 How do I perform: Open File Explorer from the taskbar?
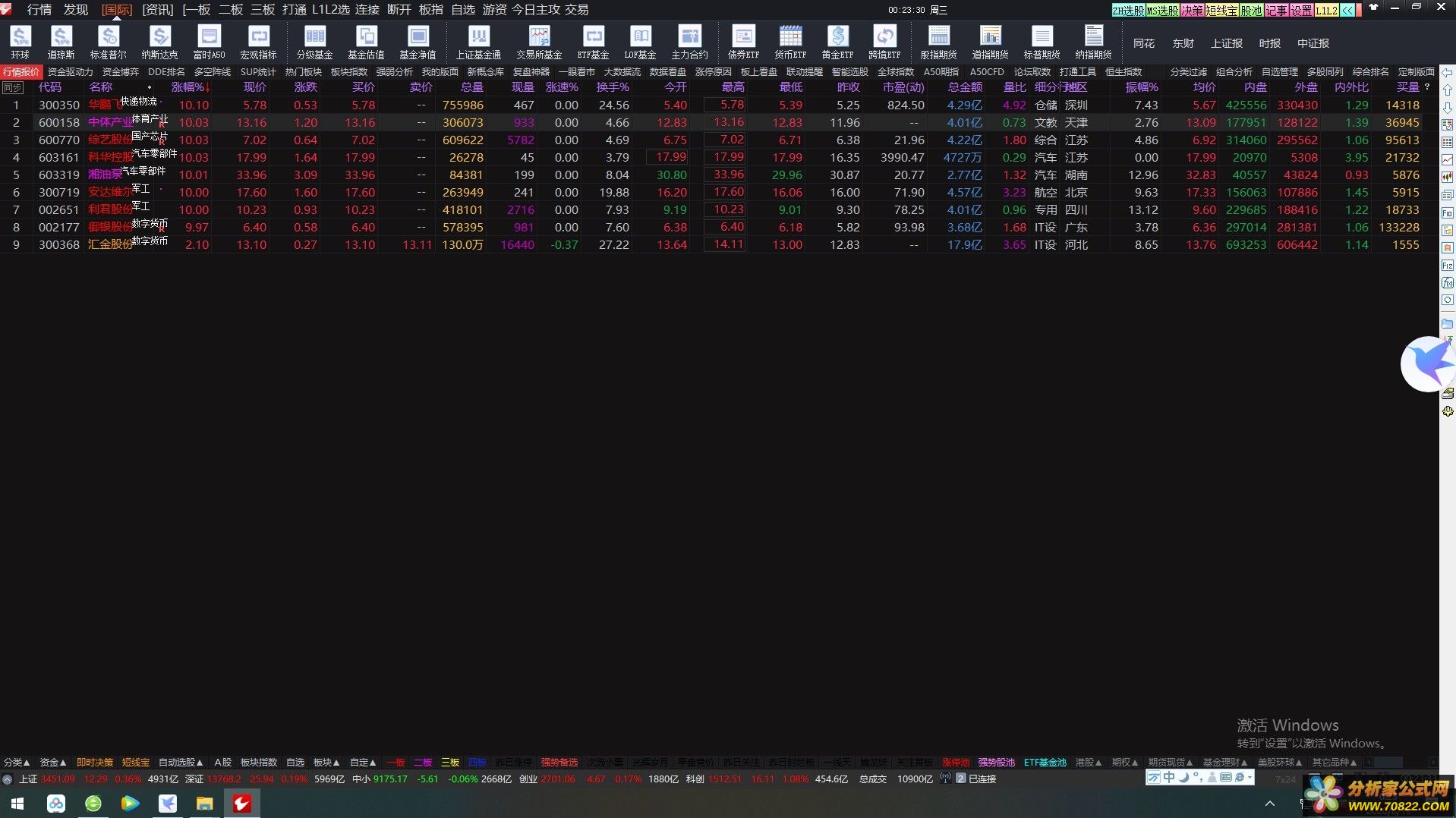pos(205,803)
